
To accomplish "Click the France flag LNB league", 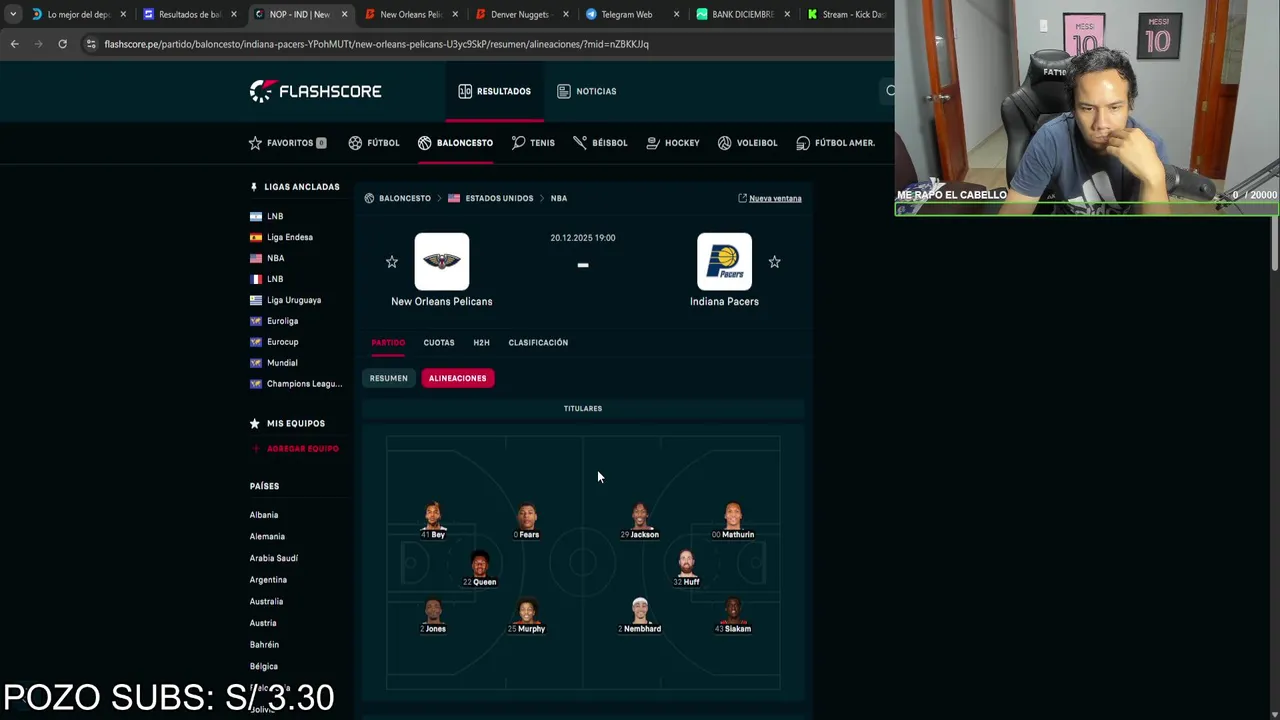I will tap(267, 279).
